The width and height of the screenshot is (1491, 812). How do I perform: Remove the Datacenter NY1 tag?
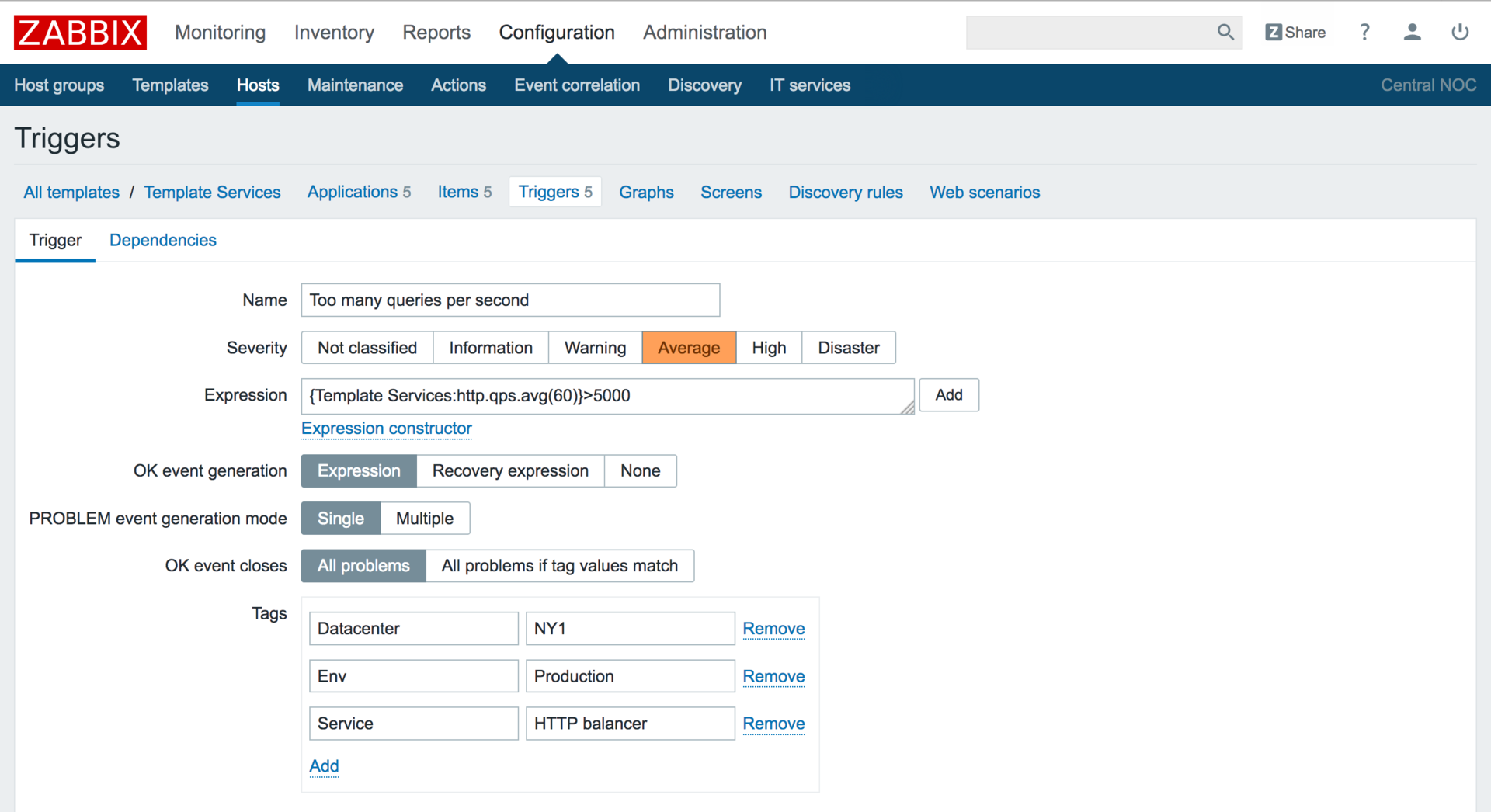tap(773, 629)
